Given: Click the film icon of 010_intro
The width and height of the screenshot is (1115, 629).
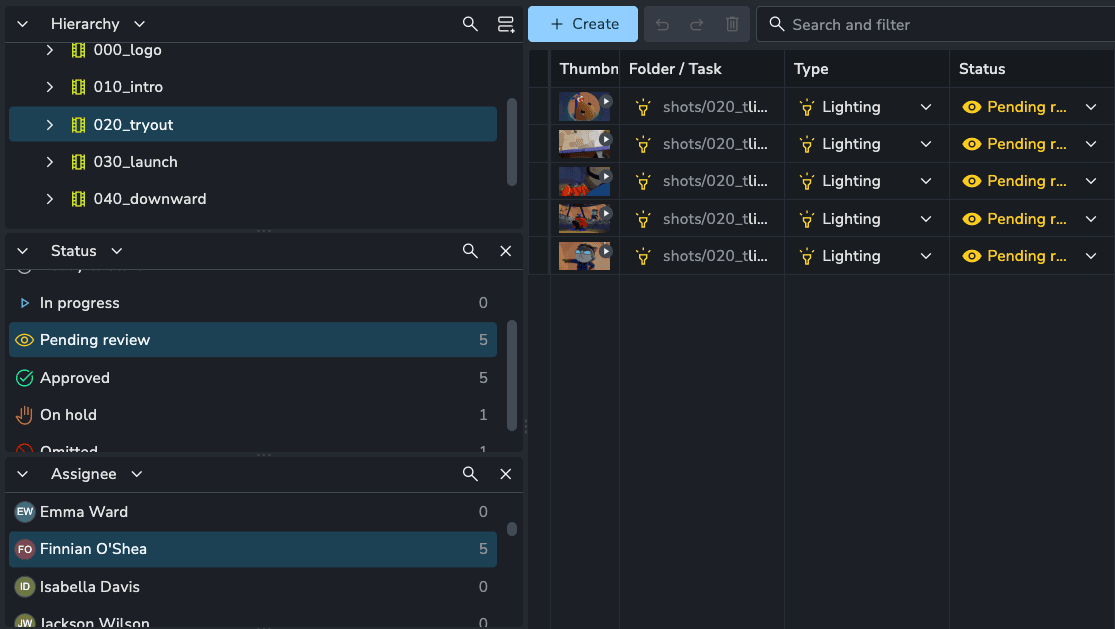Looking at the screenshot, I should tap(78, 87).
